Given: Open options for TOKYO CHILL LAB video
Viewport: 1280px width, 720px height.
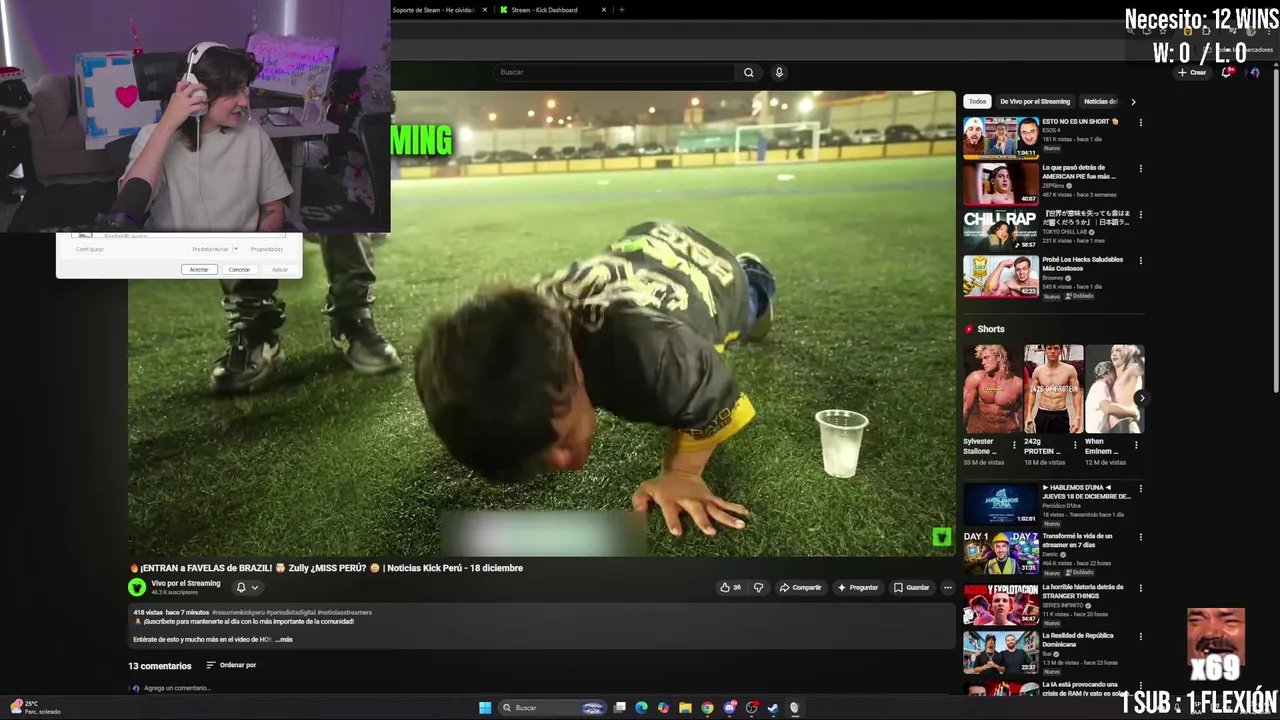Looking at the screenshot, I should [x=1140, y=214].
